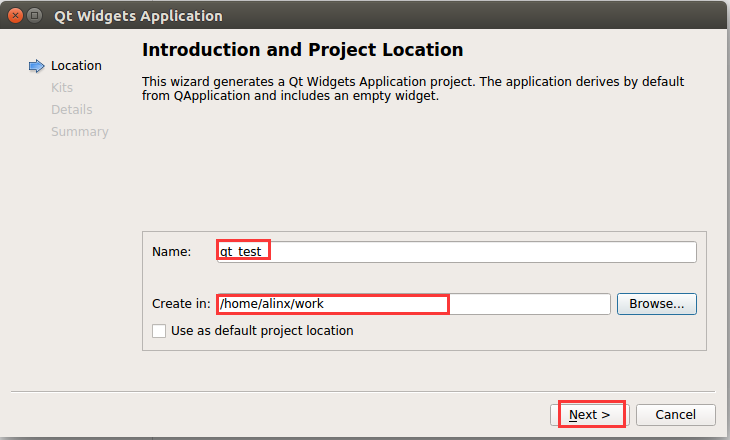Click the Create in: label
This screenshot has width=730, height=440.
[x=181, y=304]
